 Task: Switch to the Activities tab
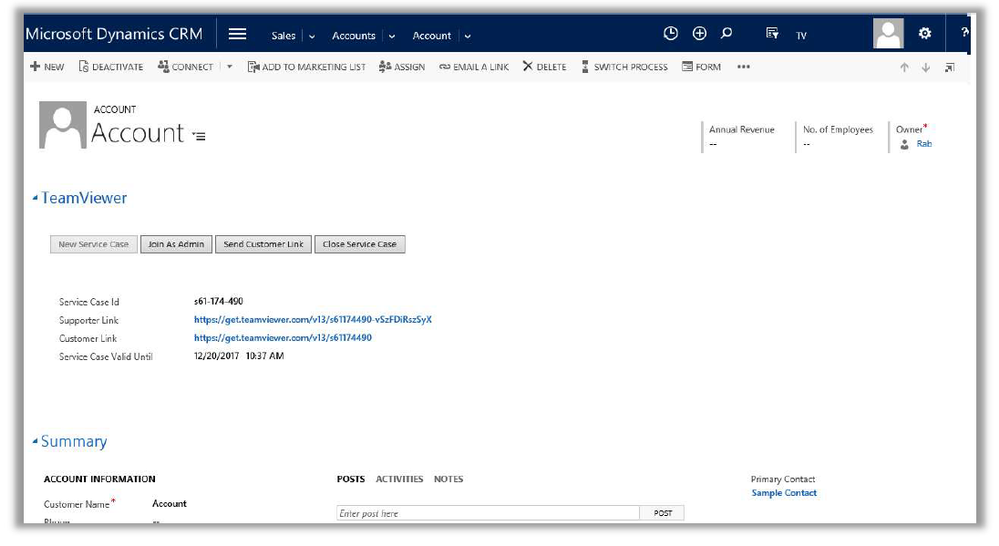(x=399, y=479)
